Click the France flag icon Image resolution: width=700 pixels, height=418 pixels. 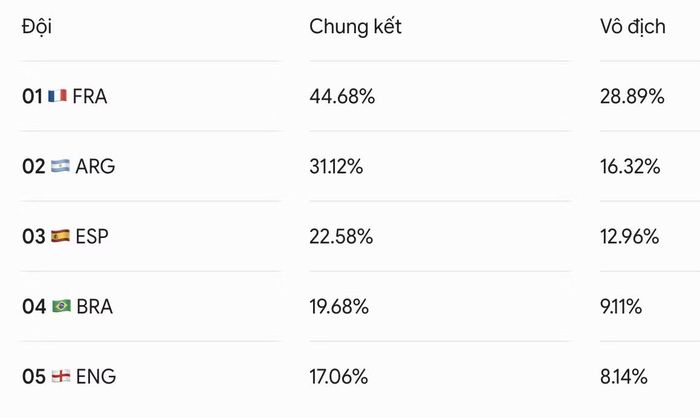coord(58,96)
